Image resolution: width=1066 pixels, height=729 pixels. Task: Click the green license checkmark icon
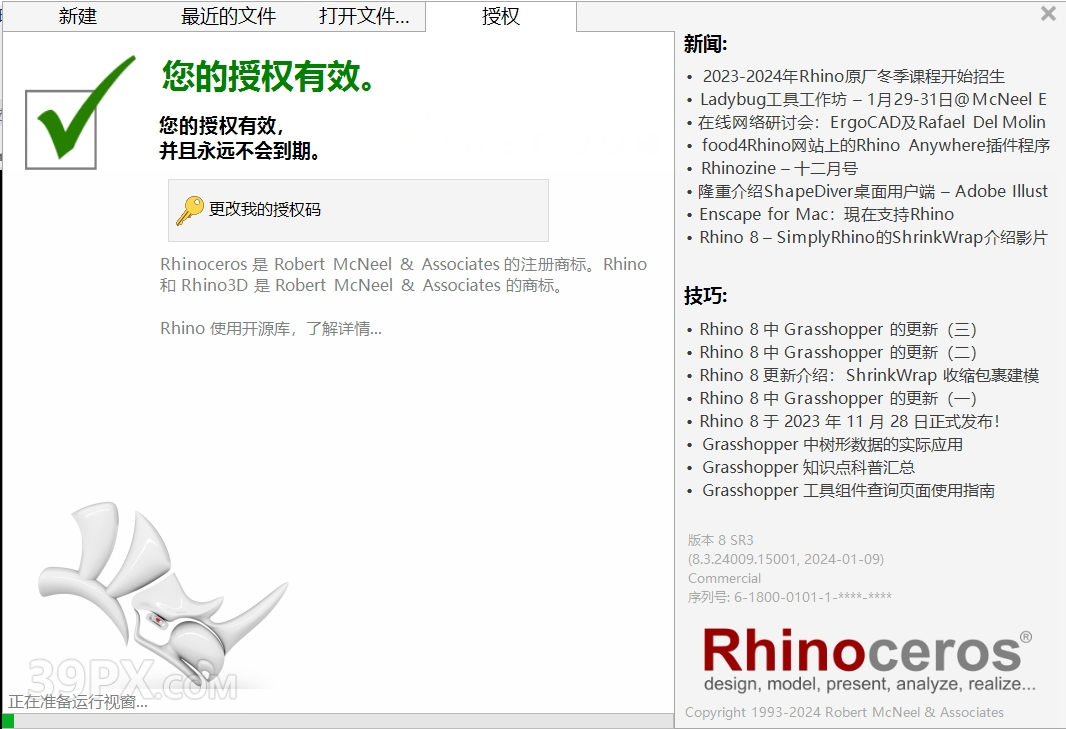coord(80,112)
